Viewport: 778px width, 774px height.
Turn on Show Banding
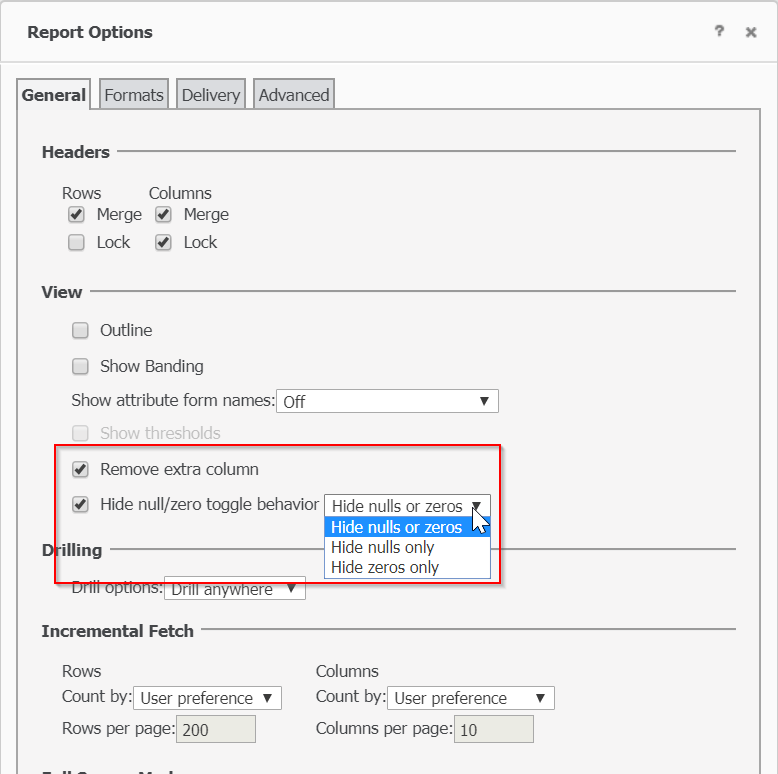pyautogui.click(x=80, y=366)
